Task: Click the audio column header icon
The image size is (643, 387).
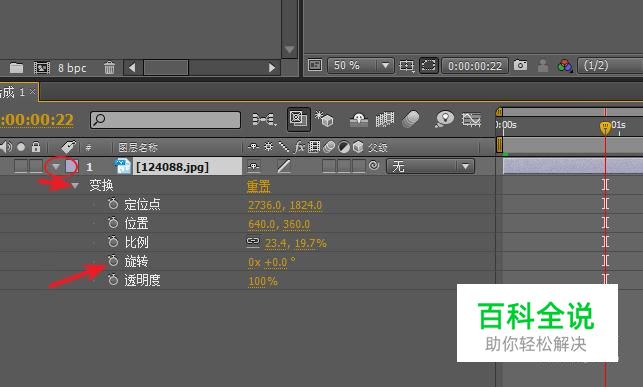Action: tap(7, 147)
